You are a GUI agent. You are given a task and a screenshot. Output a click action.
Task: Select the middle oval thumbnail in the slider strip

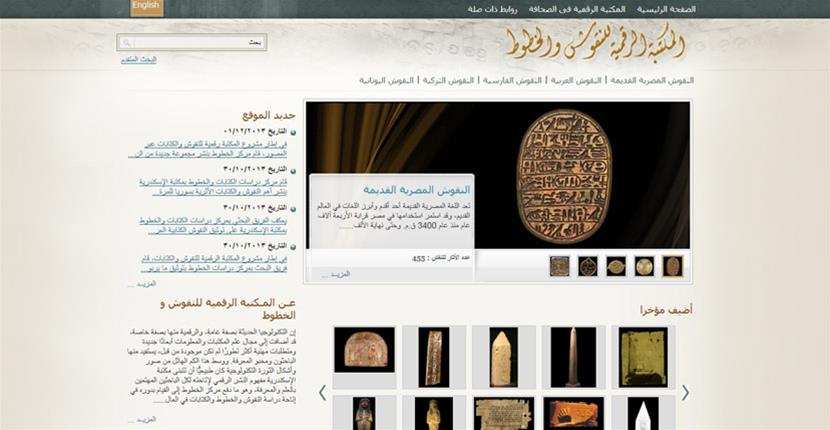pos(616,266)
